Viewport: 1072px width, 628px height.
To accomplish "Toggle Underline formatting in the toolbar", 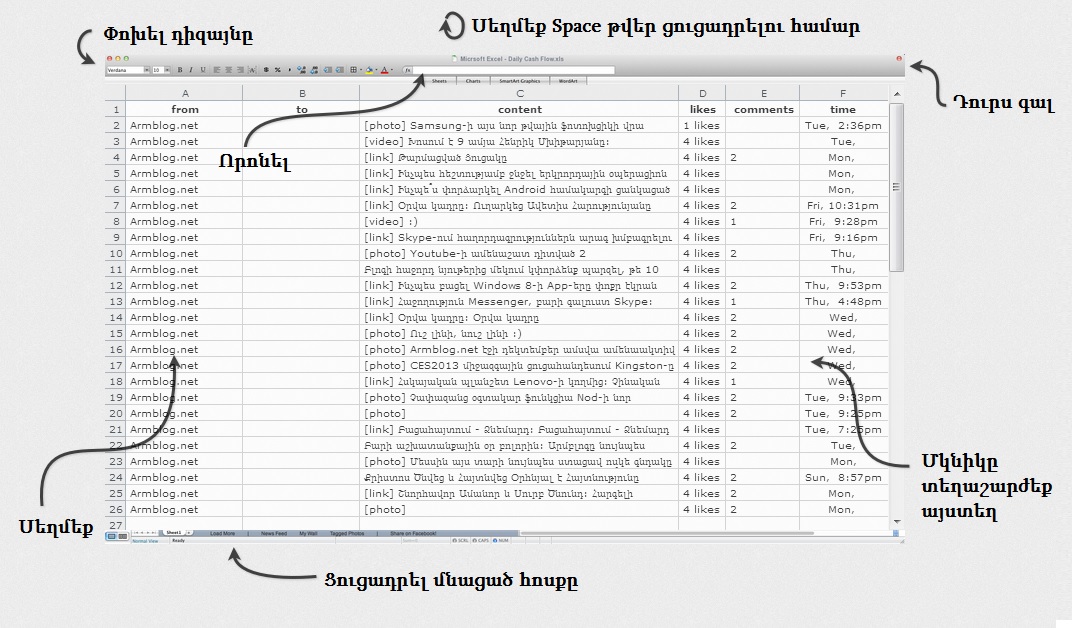I will tap(203, 70).
